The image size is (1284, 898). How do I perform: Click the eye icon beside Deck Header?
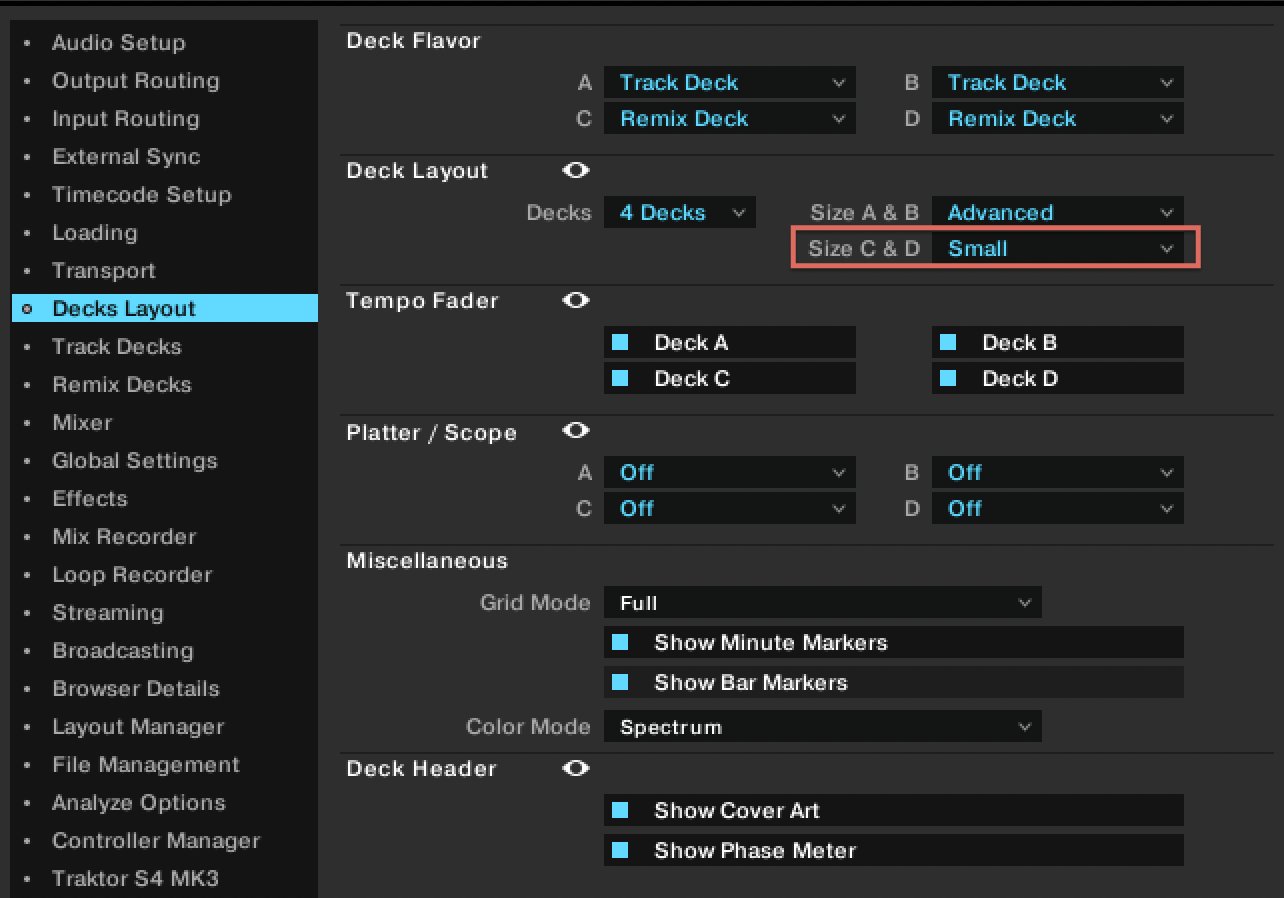coord(576,769)
